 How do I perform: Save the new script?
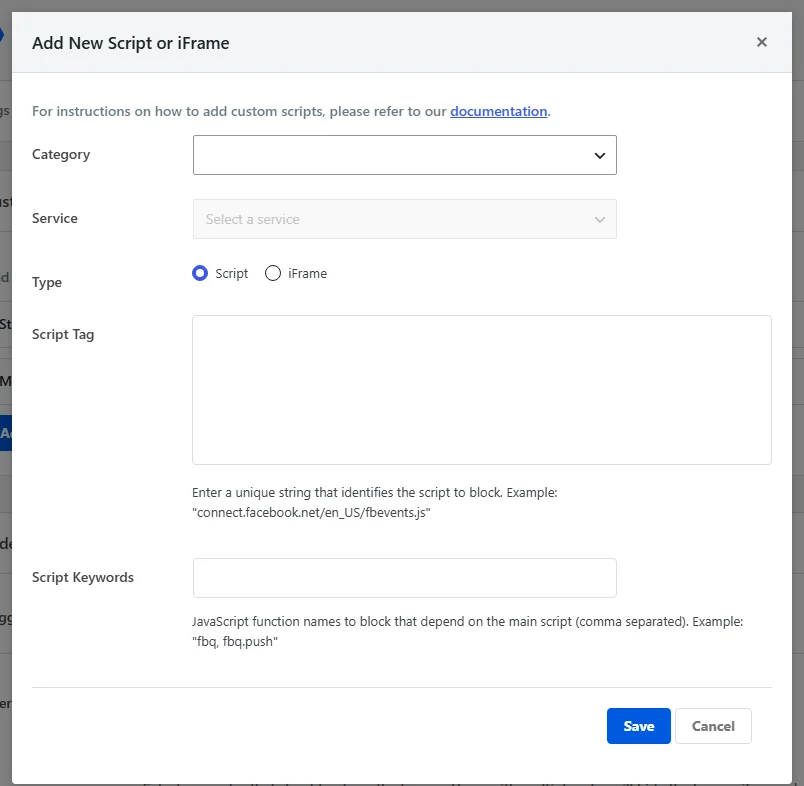(638, 725)
